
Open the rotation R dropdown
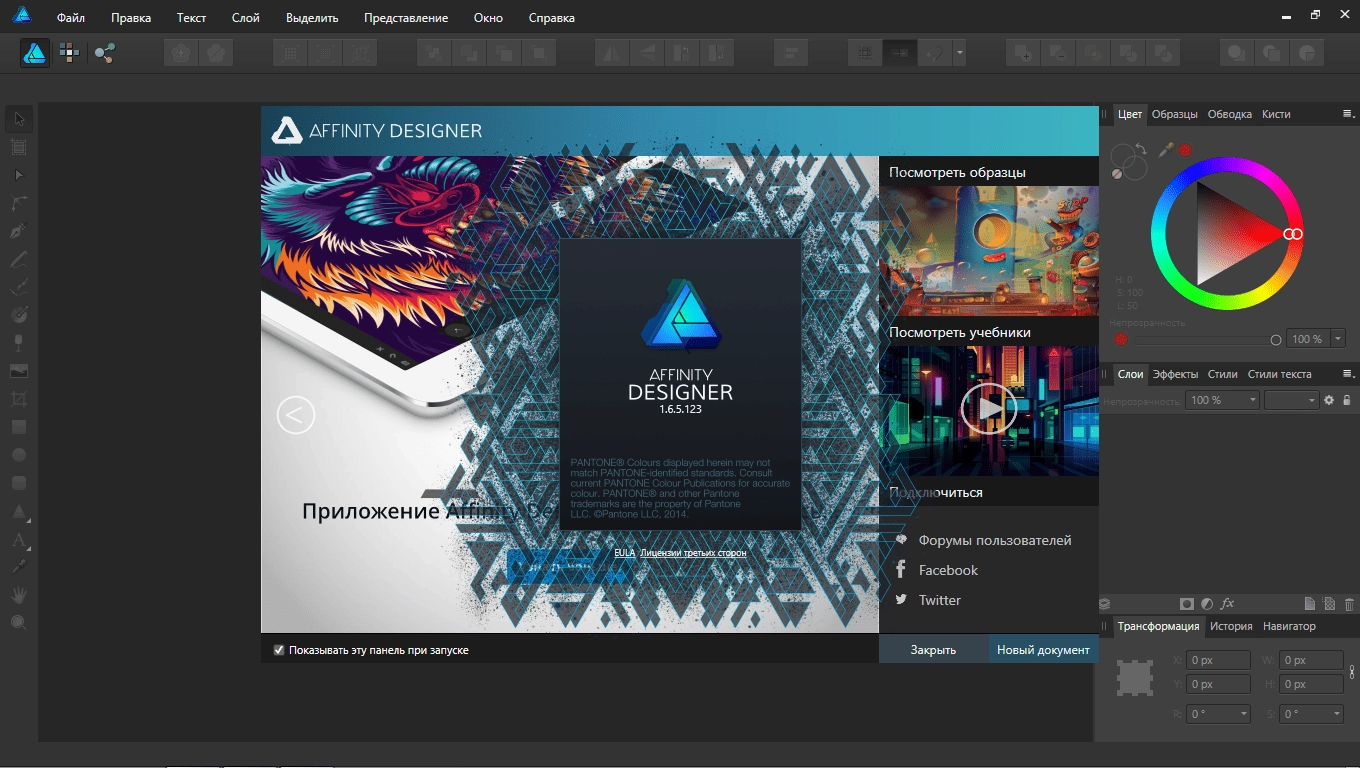pos(1244,714)
